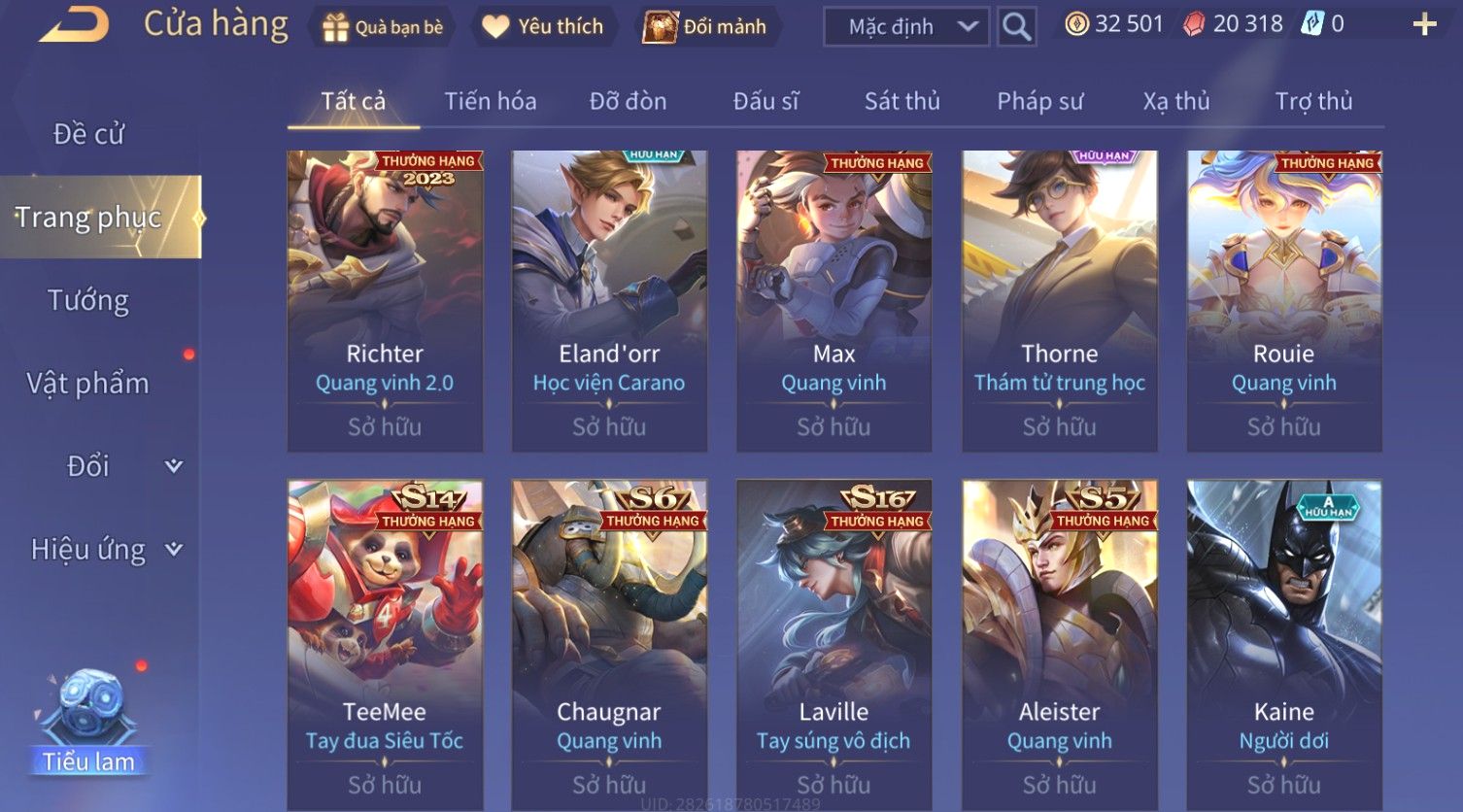The image size is (1463, 812).
Task: Click the gold coin balance icon
Action: 1076,24
